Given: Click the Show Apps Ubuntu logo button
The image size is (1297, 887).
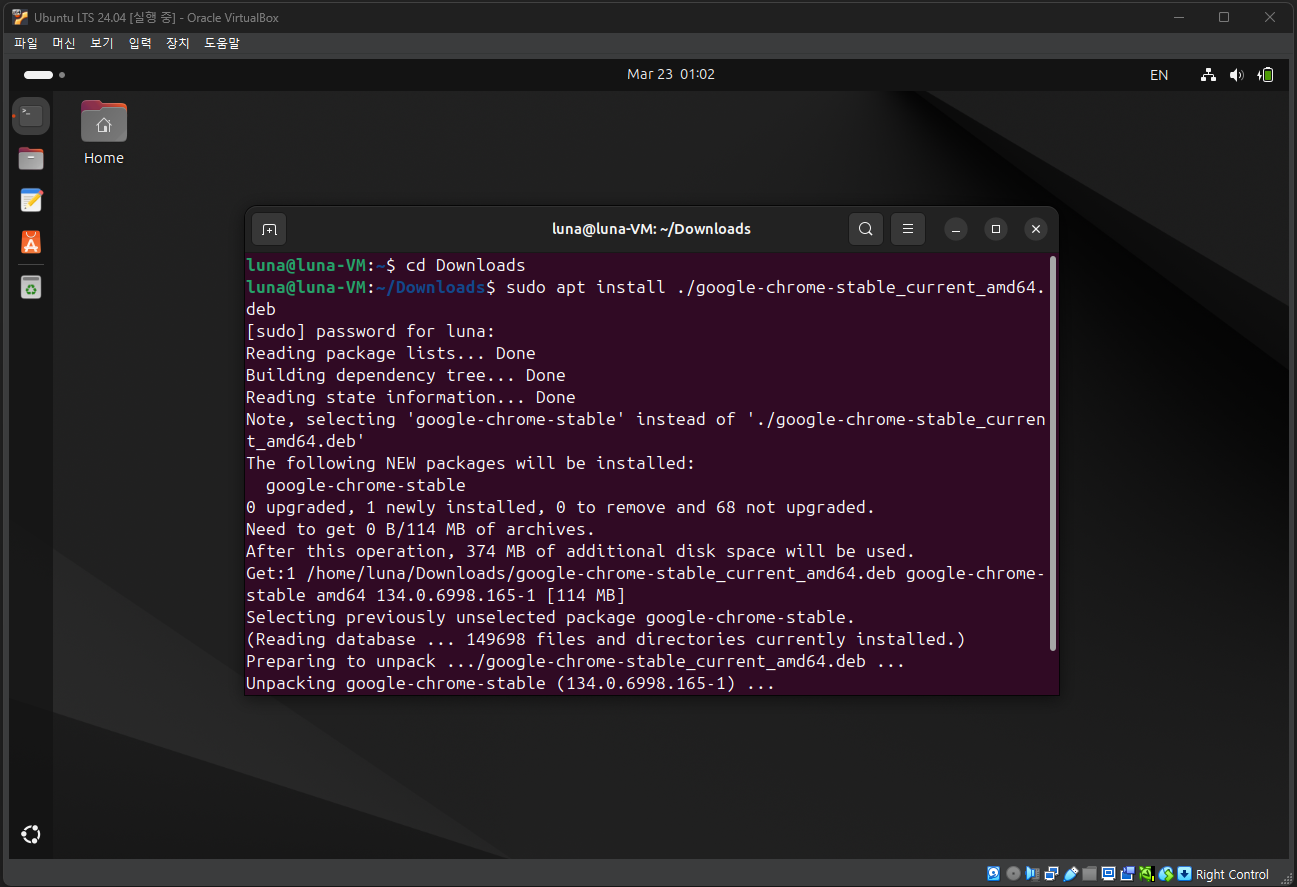Looking at the screenshot, I should coord(31,835).
